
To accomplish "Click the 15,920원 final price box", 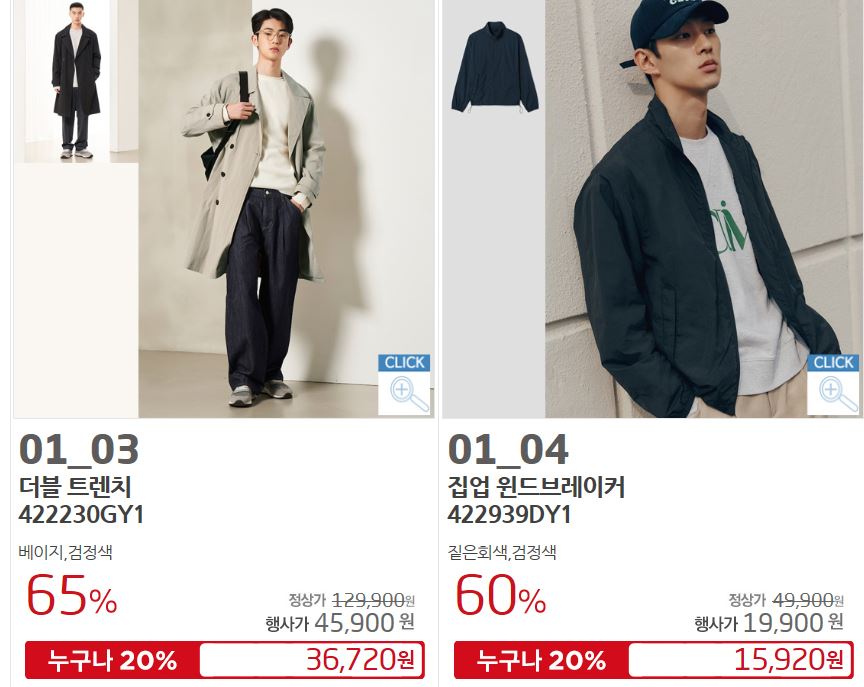I will click(x=740, y=660).
